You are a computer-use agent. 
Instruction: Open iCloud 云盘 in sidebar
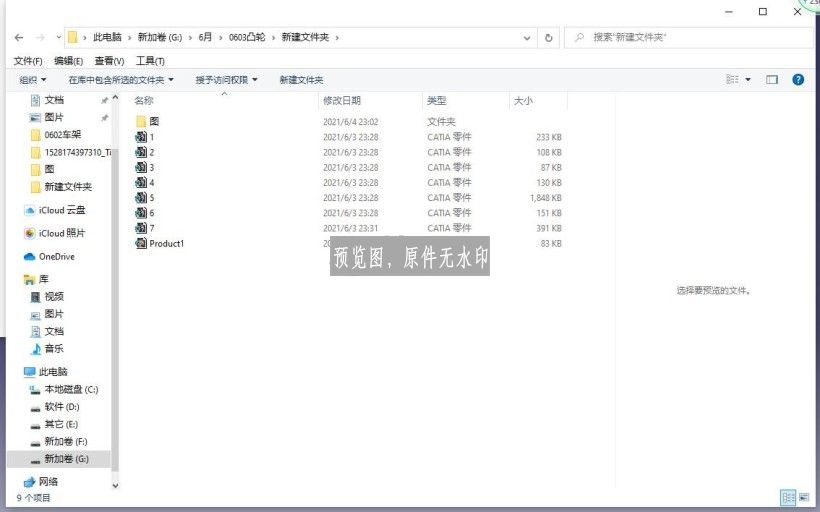point(55,210)
